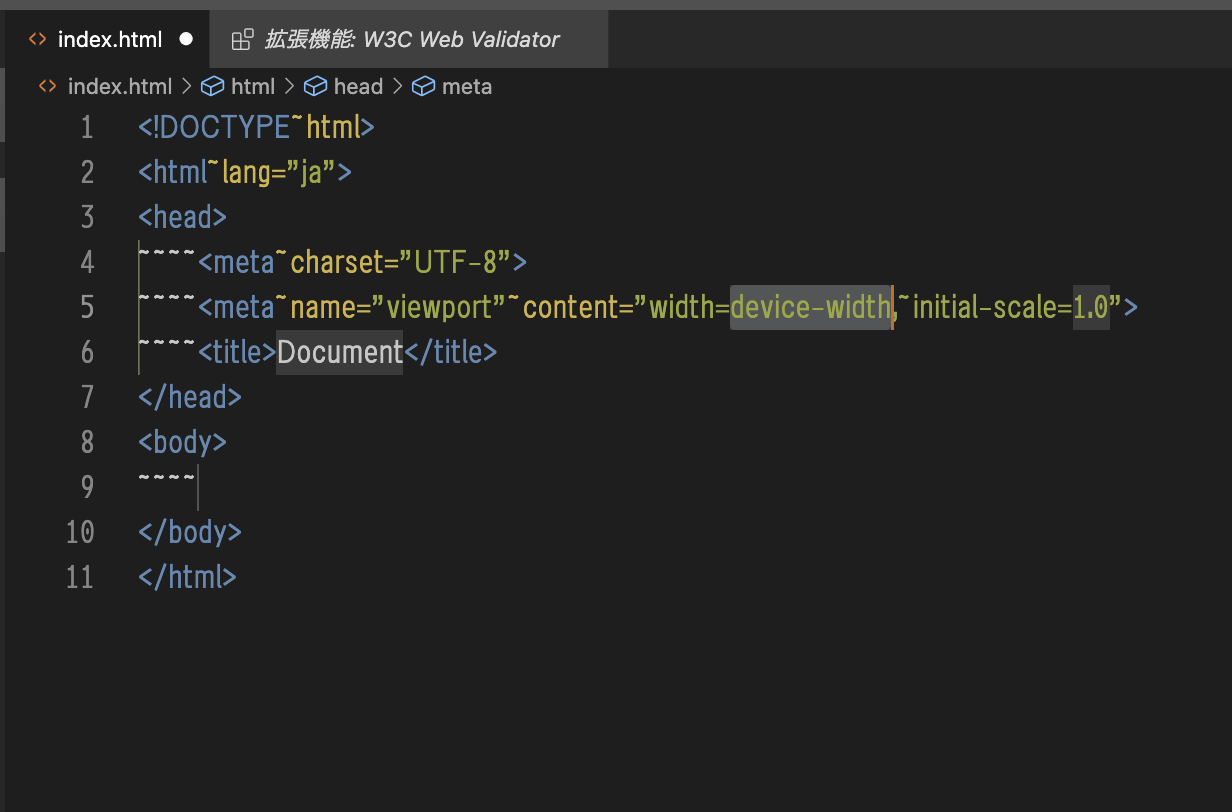Image resolution: width=1232 pixels, height=812 pixels.
Task: Click the cube icon beside meta breadcrumb
Action: point(424,87)
